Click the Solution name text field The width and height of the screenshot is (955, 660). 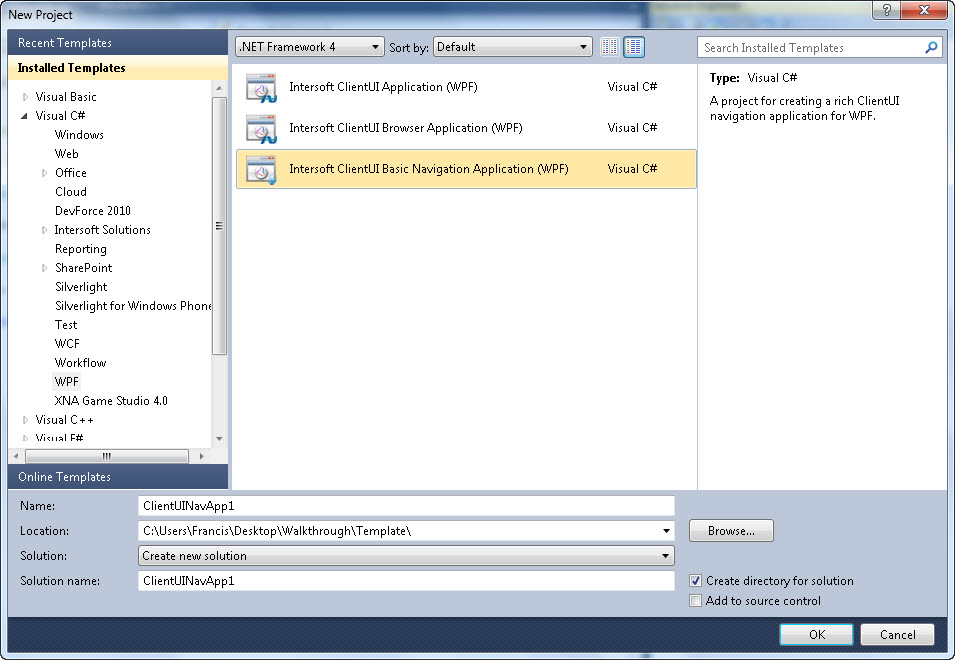406,581
